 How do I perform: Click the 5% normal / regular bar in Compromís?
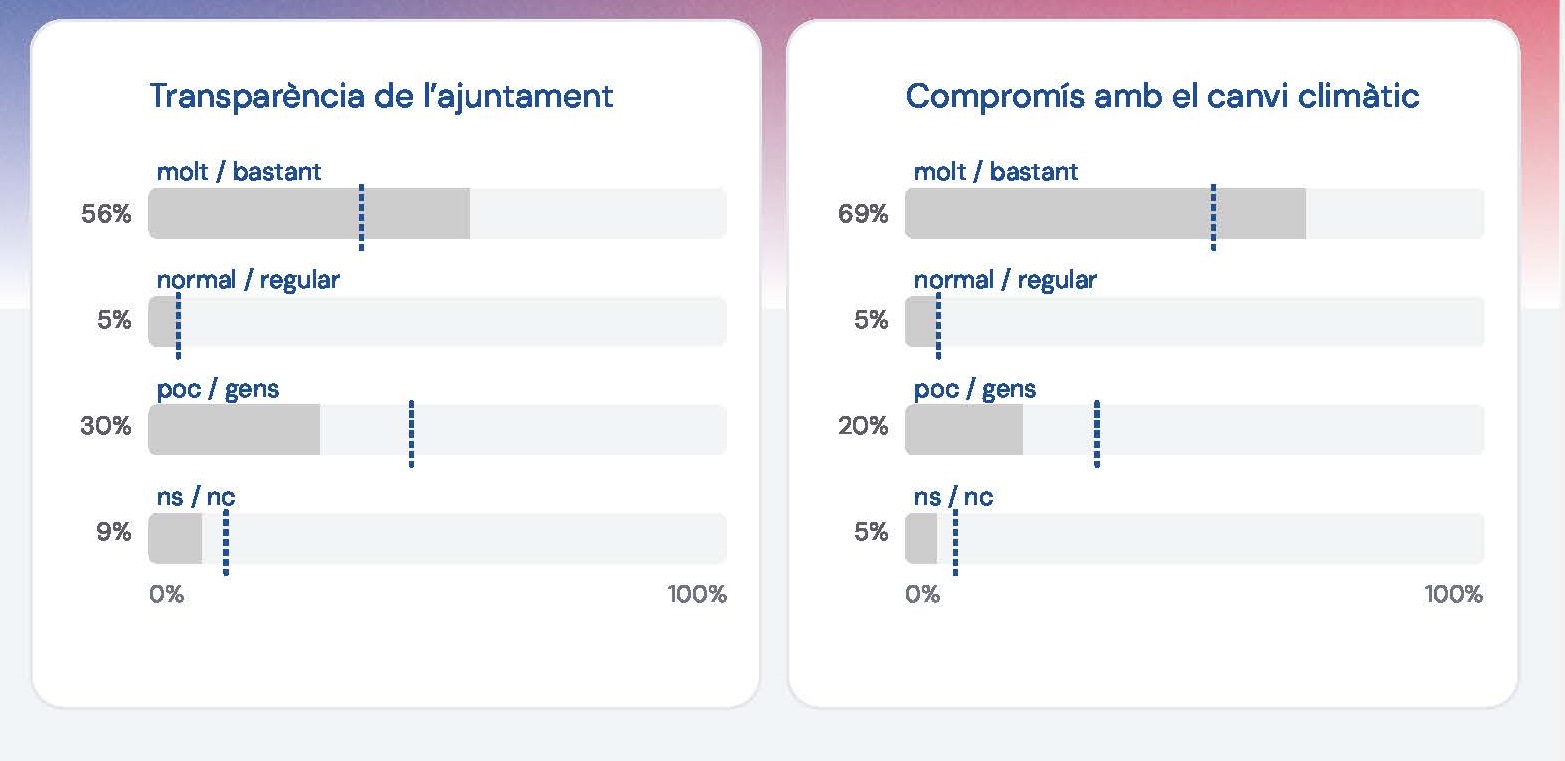click(x=921, y=321)
